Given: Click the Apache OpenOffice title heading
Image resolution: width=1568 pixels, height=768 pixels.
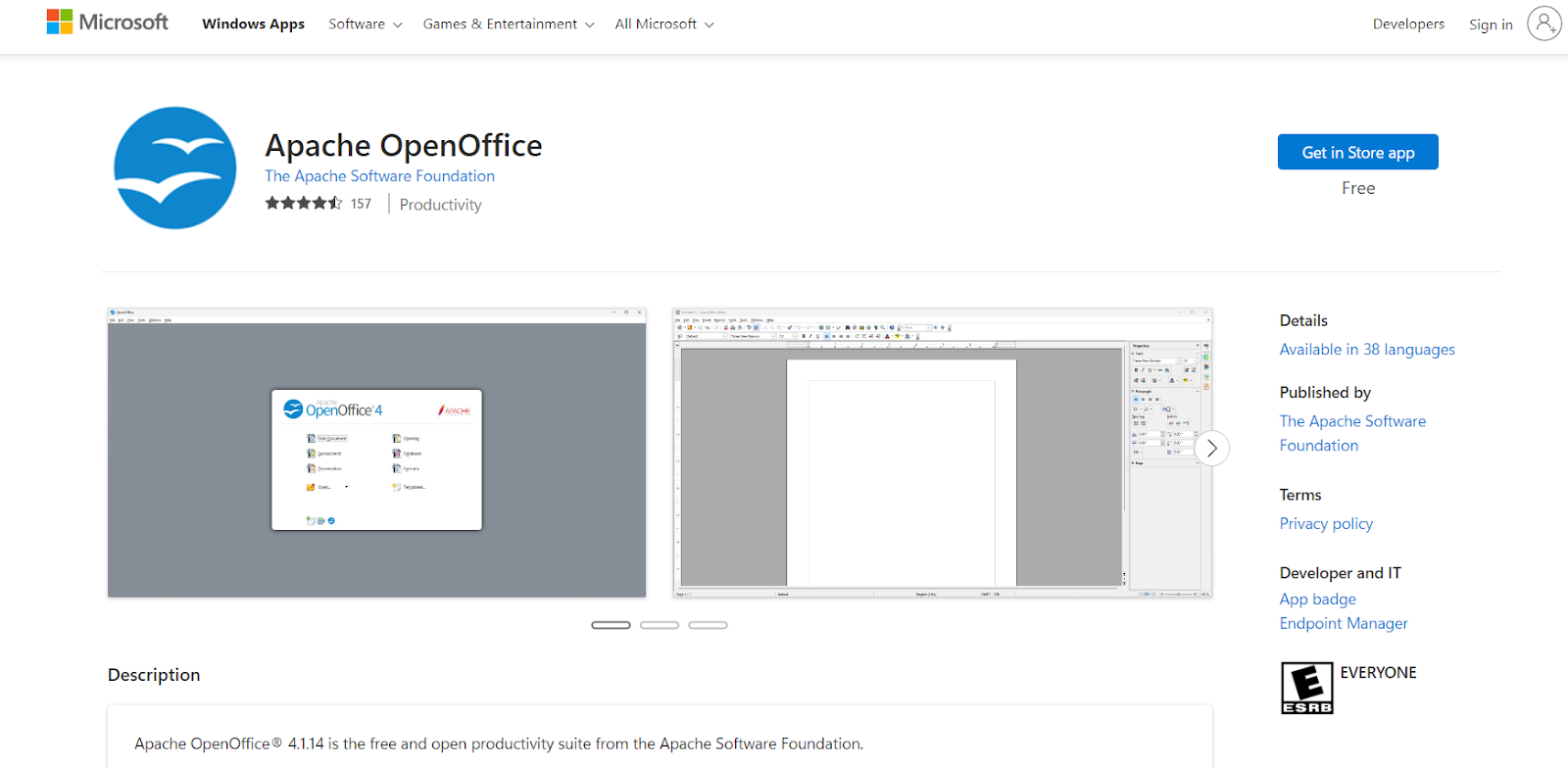Looking at the screenshot, I should (404, 145).
